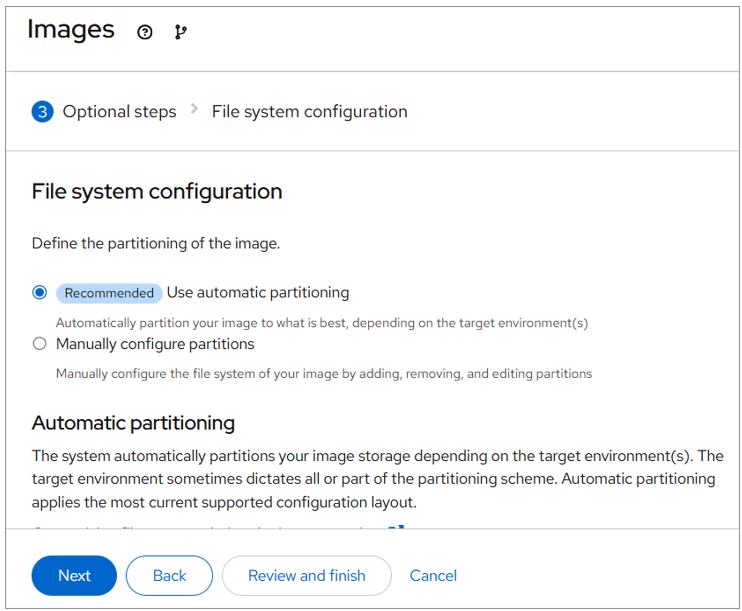Click the partially hidden external link icon
Viewport: 742px width, 611px height.
tap(394, 525)
